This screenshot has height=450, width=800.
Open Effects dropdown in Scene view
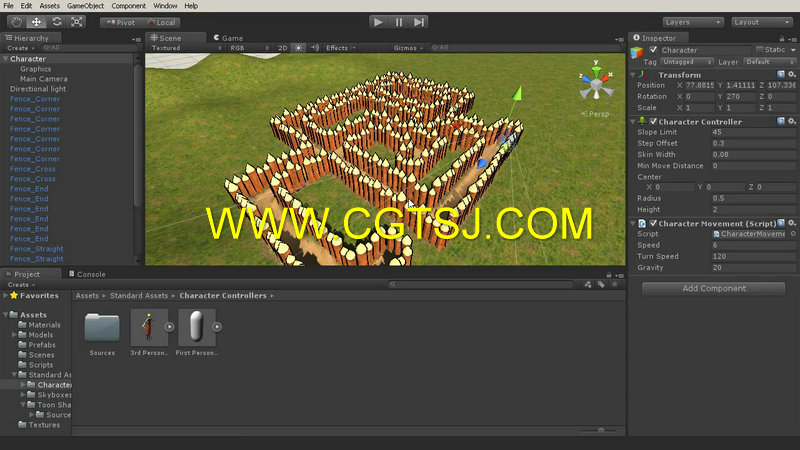[340, 47]
